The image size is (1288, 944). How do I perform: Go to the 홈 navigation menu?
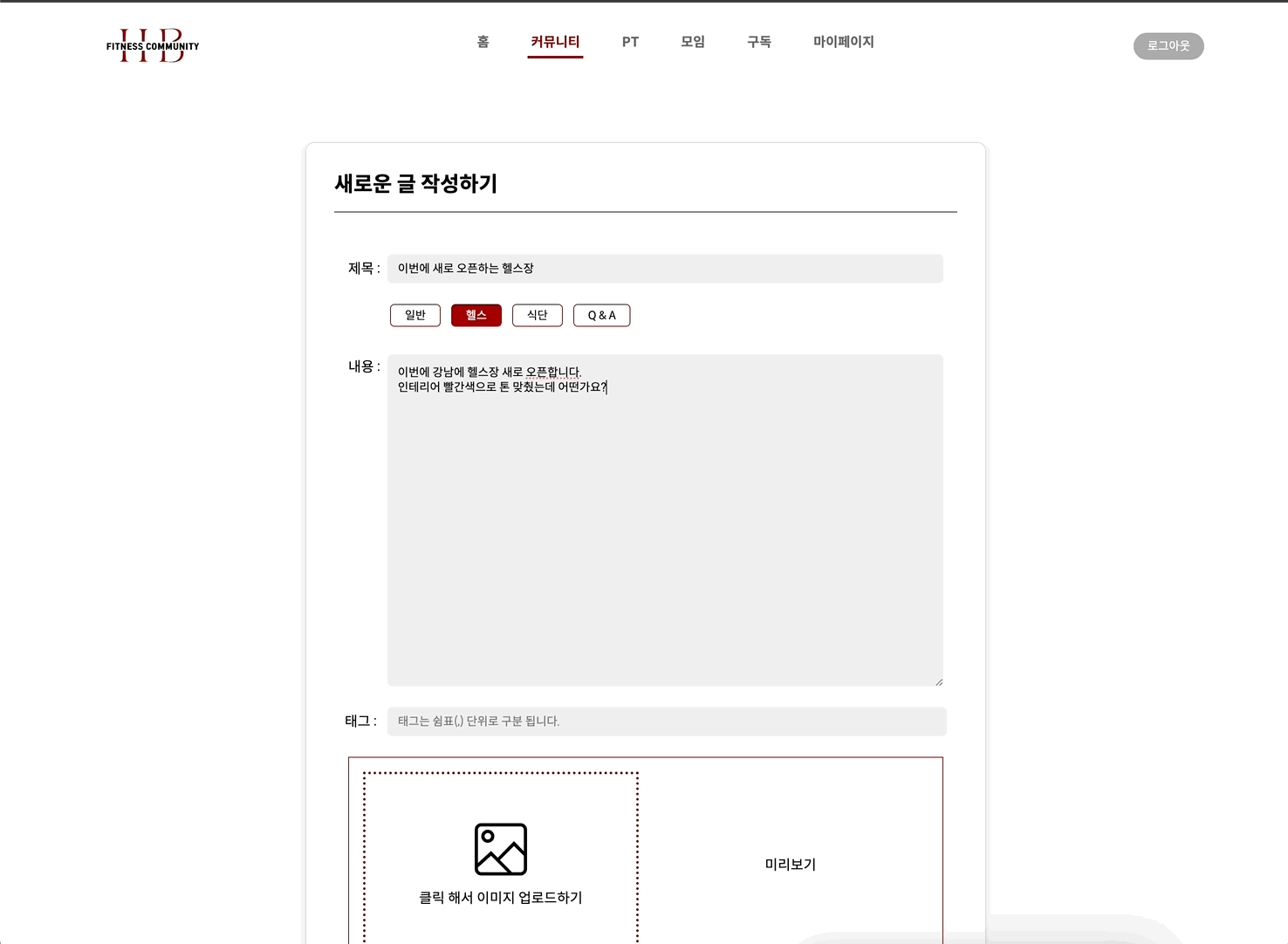point(483,42)
